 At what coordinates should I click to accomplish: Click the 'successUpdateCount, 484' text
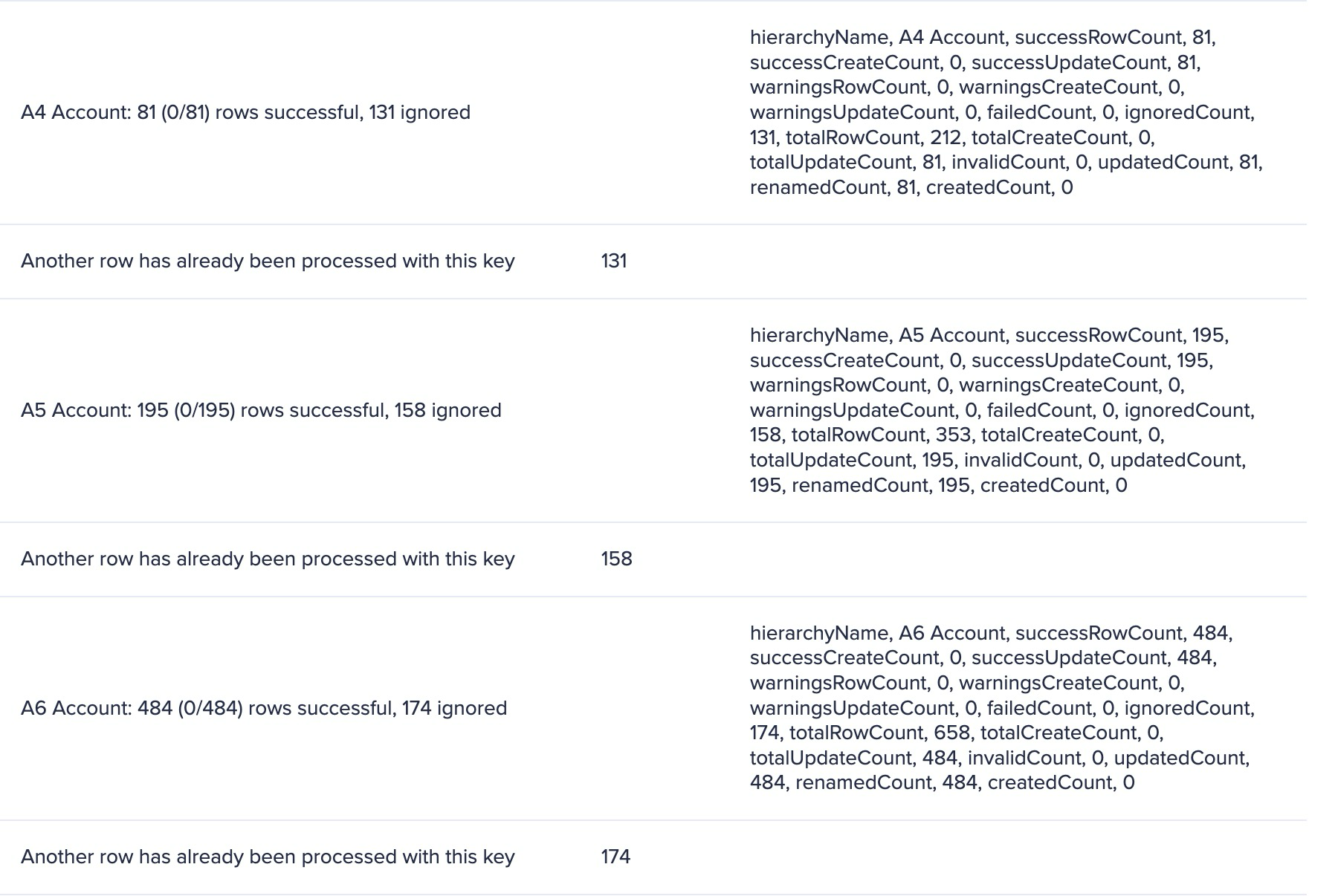point(1092,658)
